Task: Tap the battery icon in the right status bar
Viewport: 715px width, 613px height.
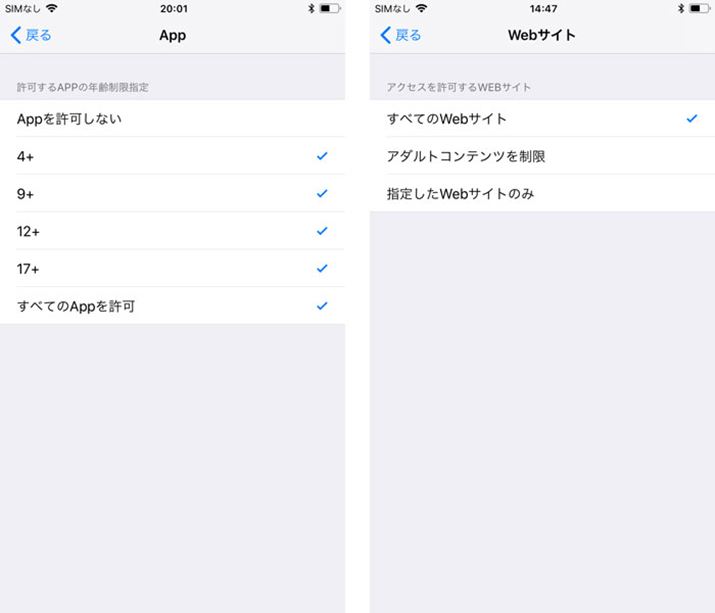Action: [x=700, y=8]
